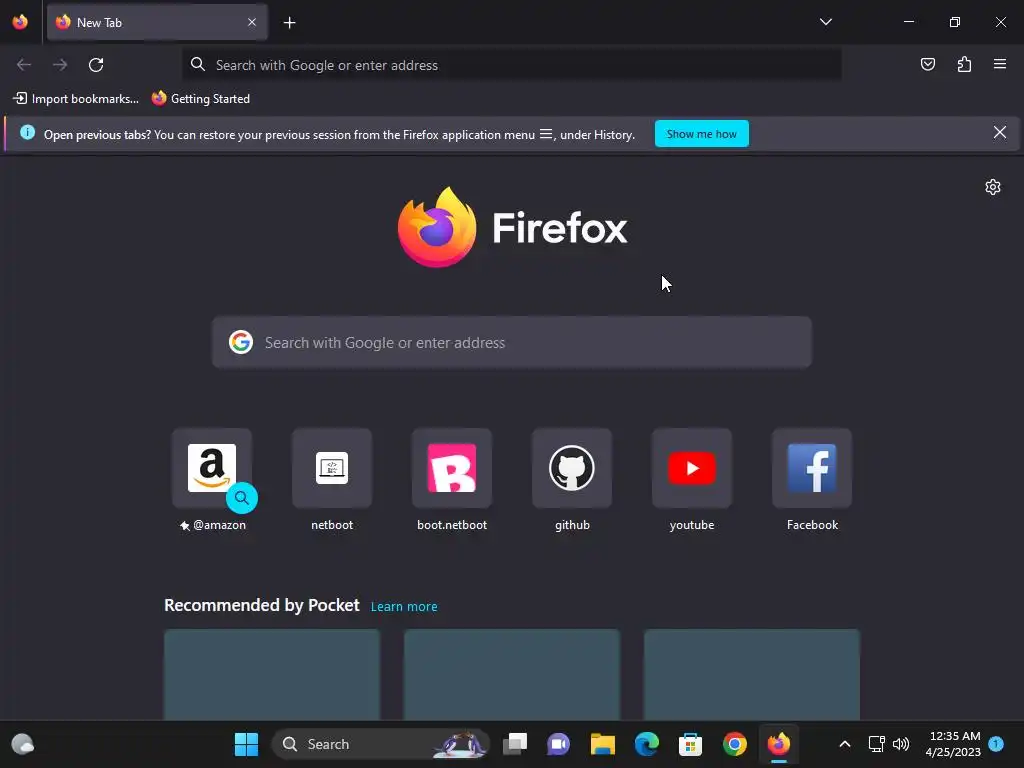Open Firefox View pinned icon

click(20, 22)
